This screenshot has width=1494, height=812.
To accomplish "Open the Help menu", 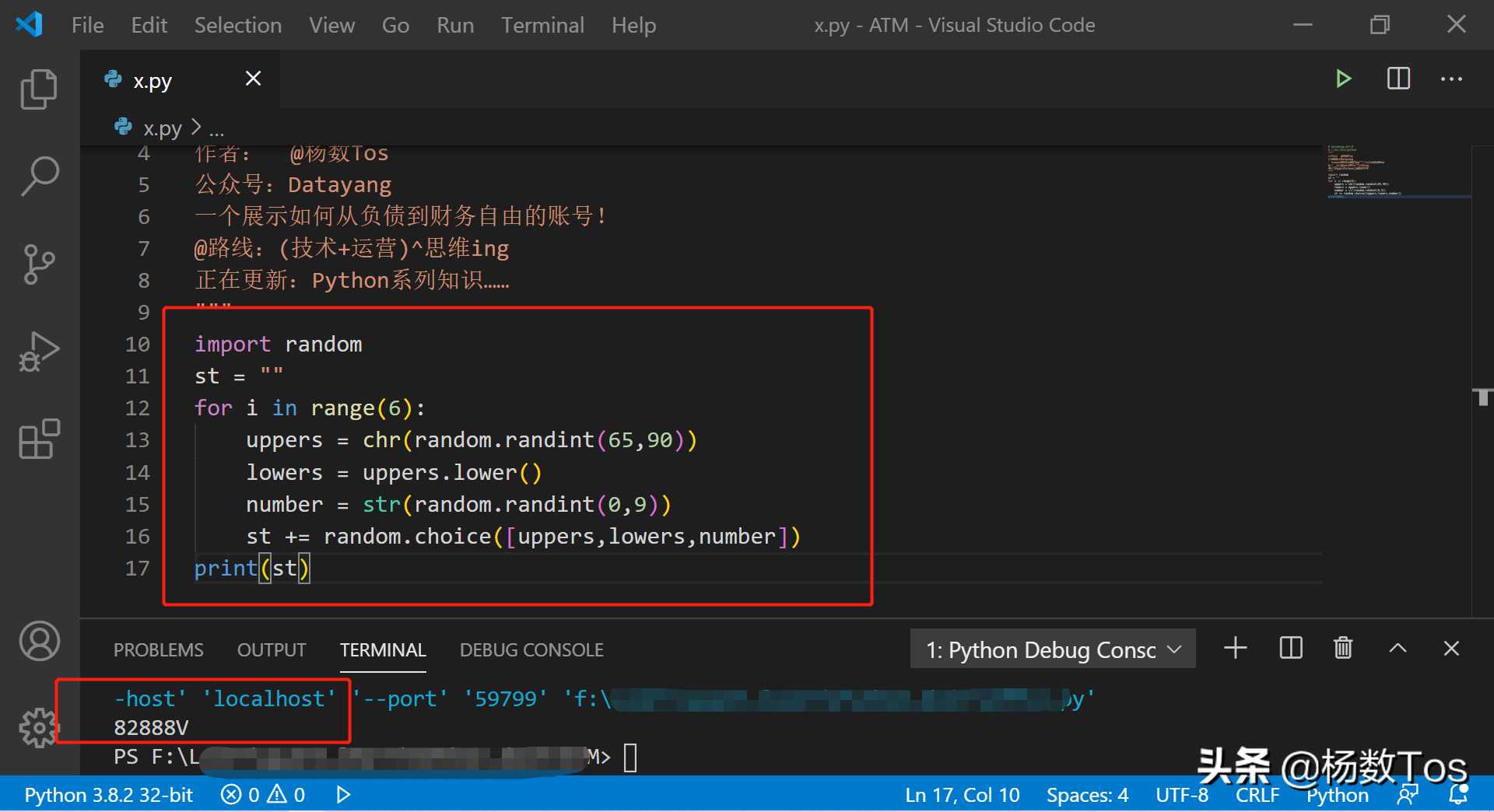I will (x=633, y=25).
